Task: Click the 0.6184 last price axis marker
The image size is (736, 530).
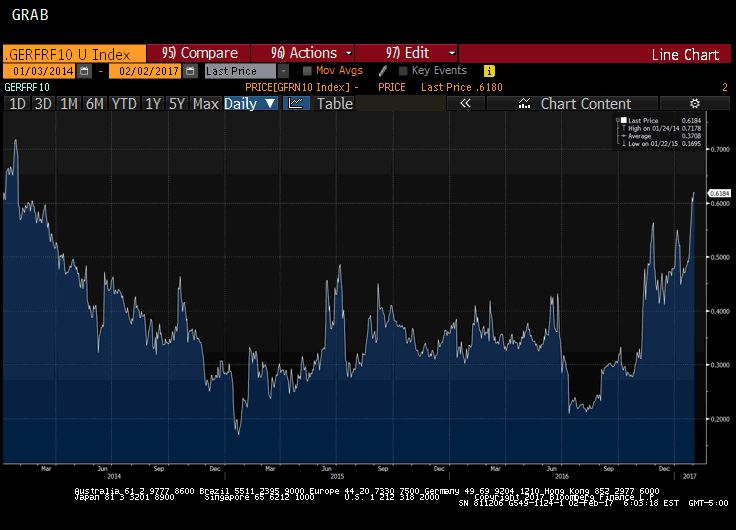Action: [720, 193]
